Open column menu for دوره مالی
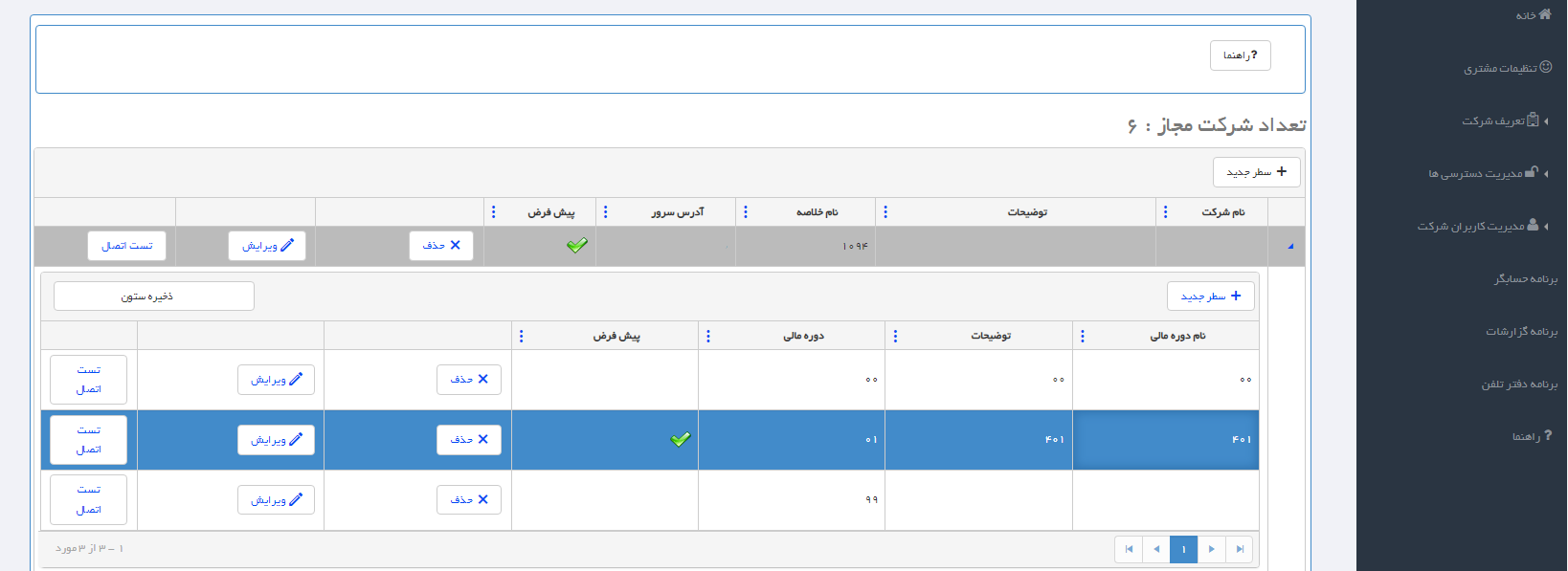 [x=708, y=336]
